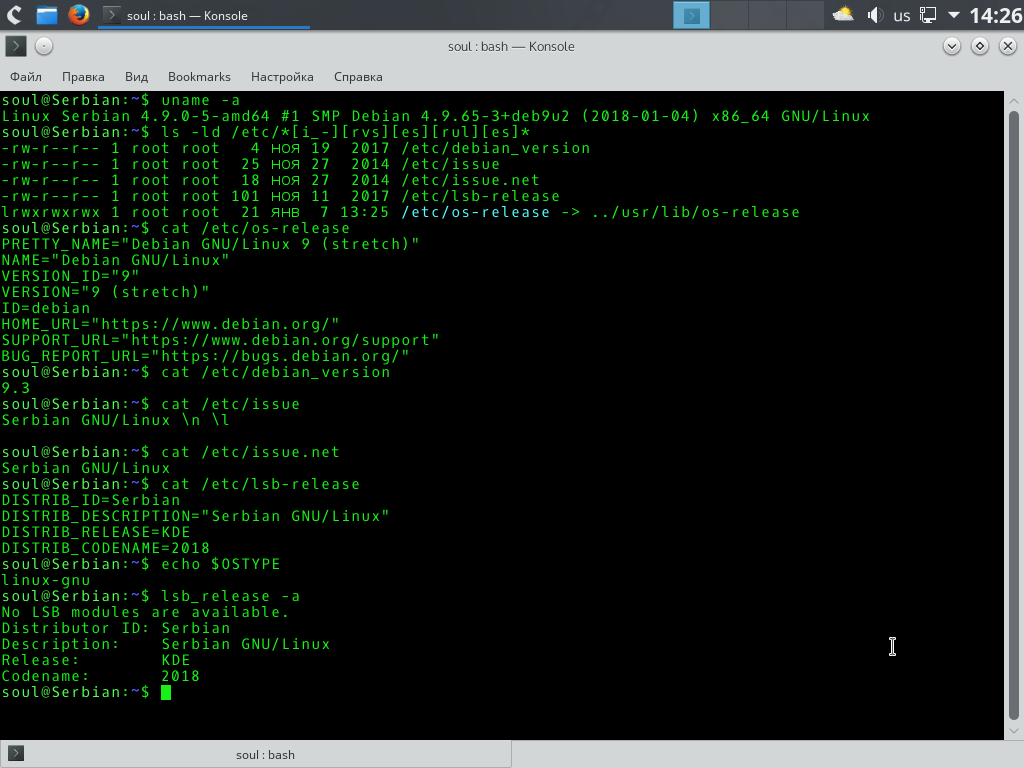Image resolution: width=1024 pixels, height=768 pixels.
Task: Click the scrollbar down arrow
Action: (1014, 731)
